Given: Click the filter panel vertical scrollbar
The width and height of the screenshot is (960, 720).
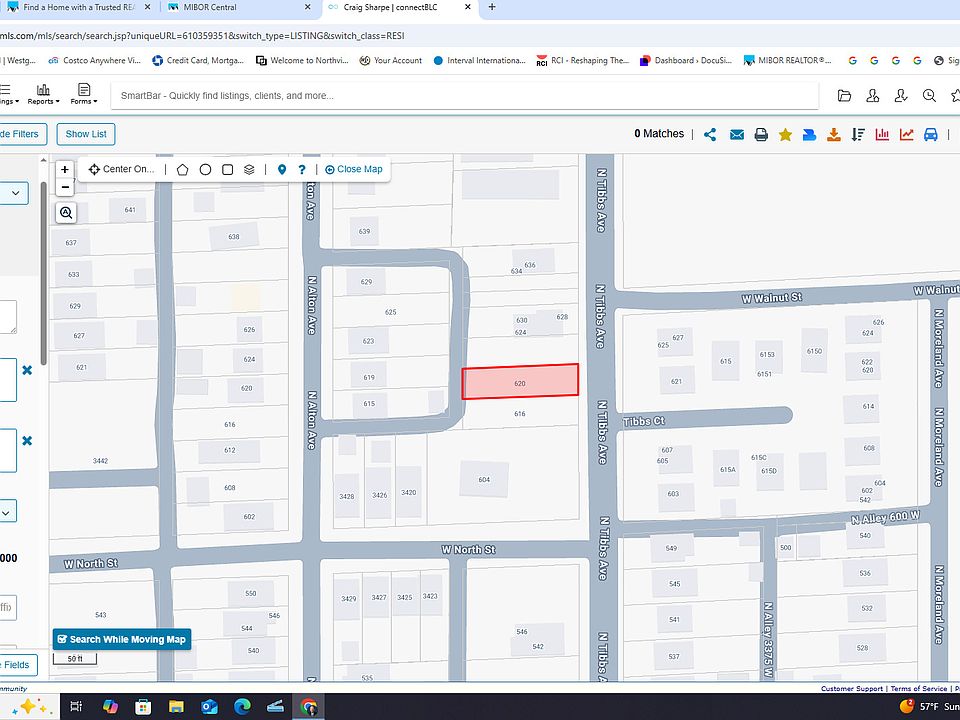Looking at the screenshot, I should 43,272.
